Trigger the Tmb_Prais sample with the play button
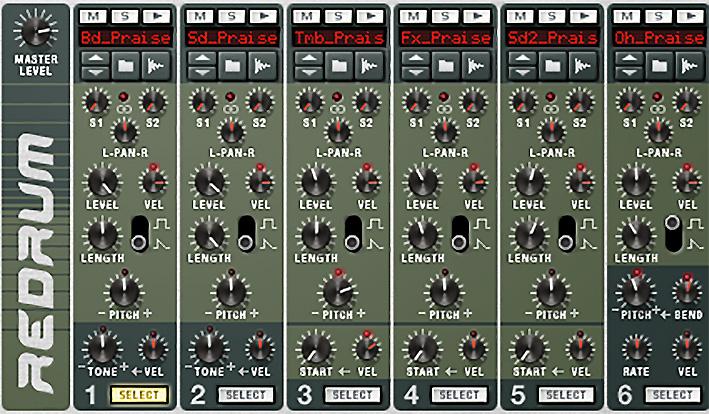The height and width of the screenshot is (414, 709). pos(370,16)
